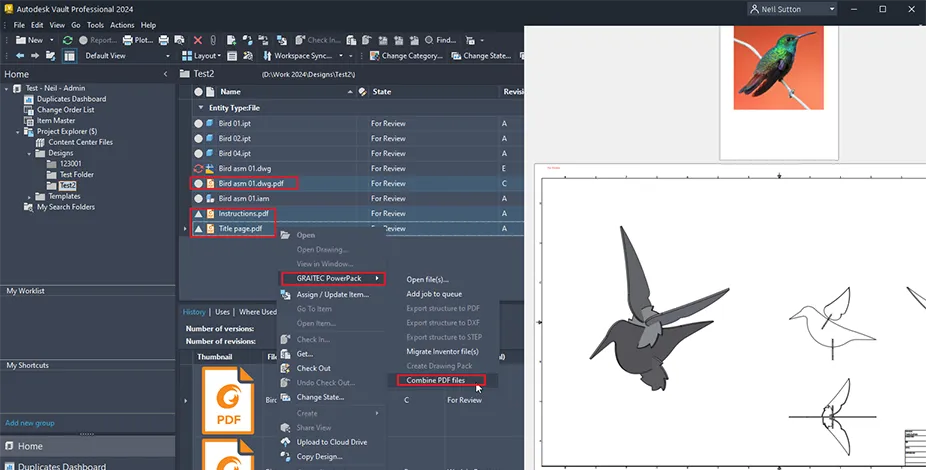Screen dimensions: 926x470
Task: Click the New folder toolbar button
Action: click(x=29, y=40)
